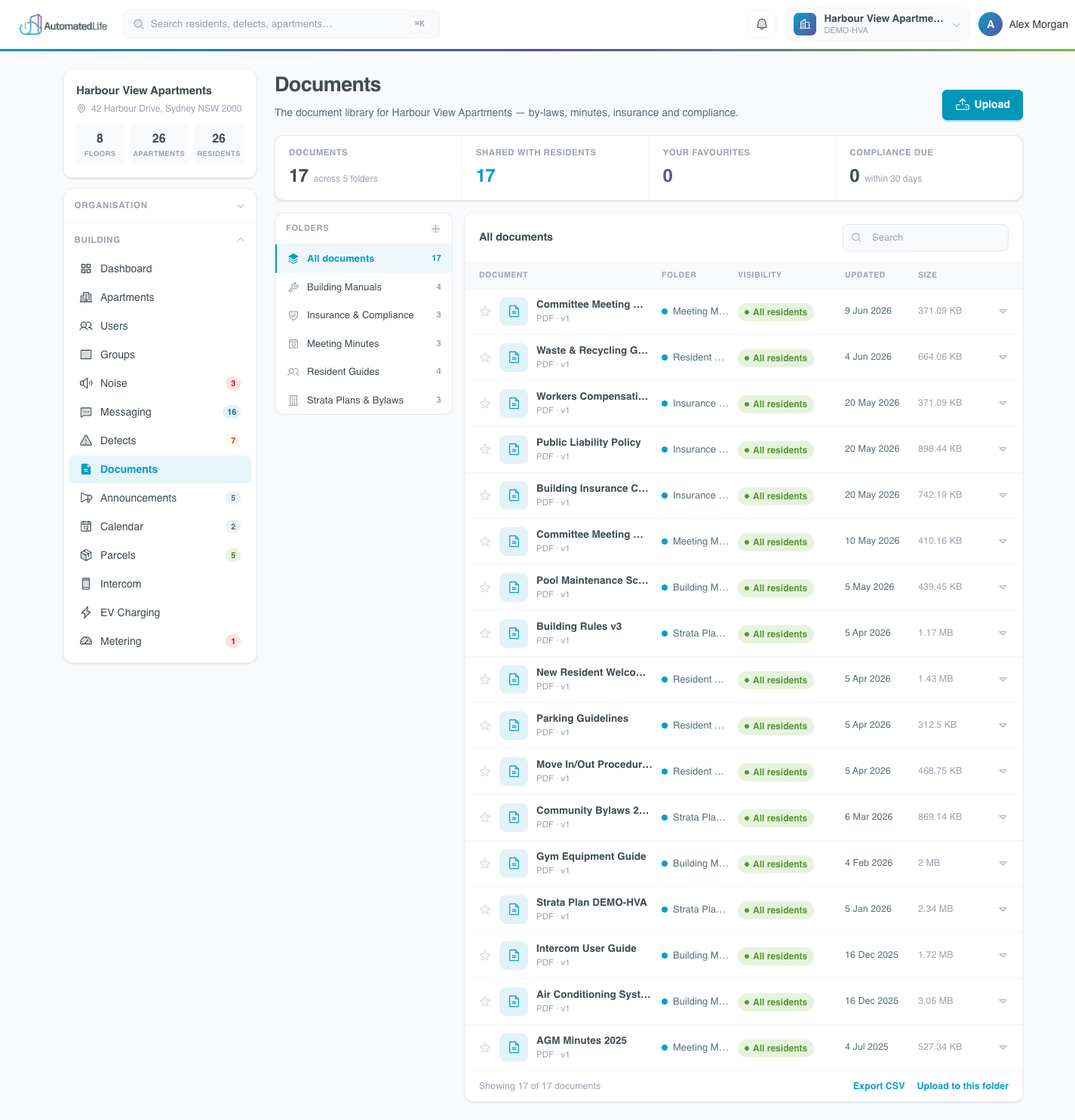Open Announcements in the sidebar
The height and width of the screenshot is (1120, 1075).
(160, 498)
